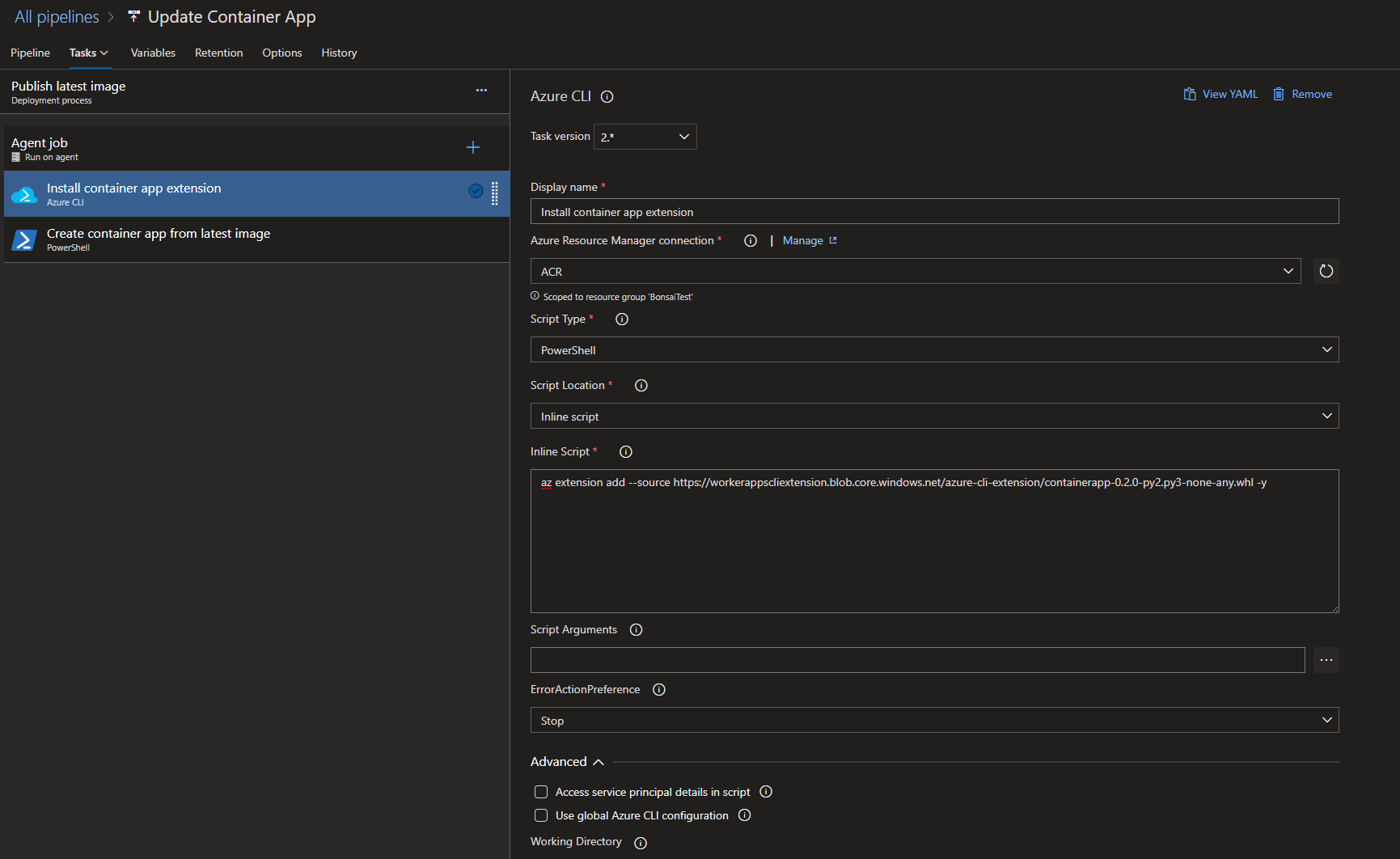The image size is (1400, 859).
Task: Click inside the Inline Script text area
Action: pyautogui.click(x=935, y=541)
